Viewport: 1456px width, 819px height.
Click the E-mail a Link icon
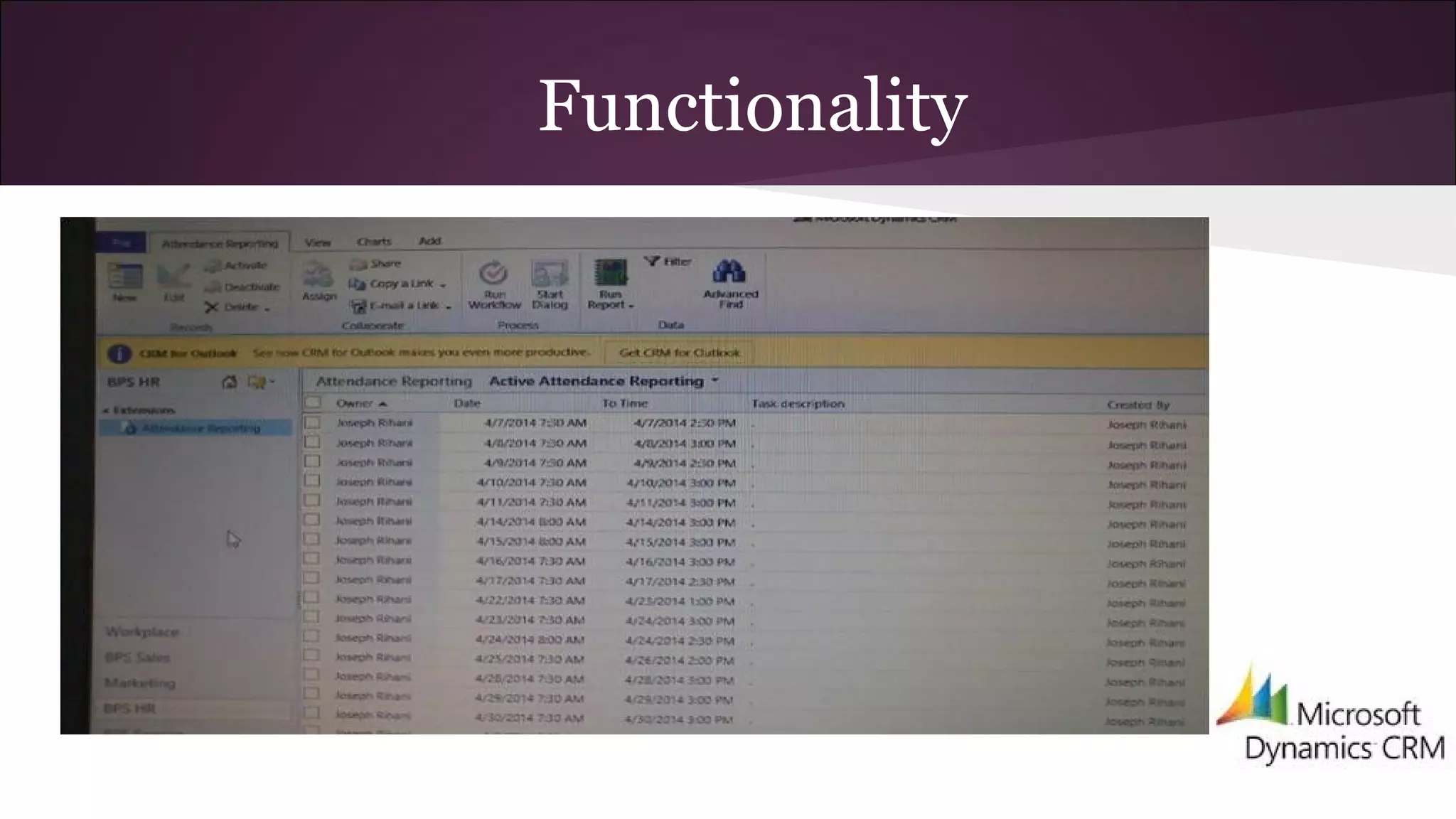pos(358,306)
